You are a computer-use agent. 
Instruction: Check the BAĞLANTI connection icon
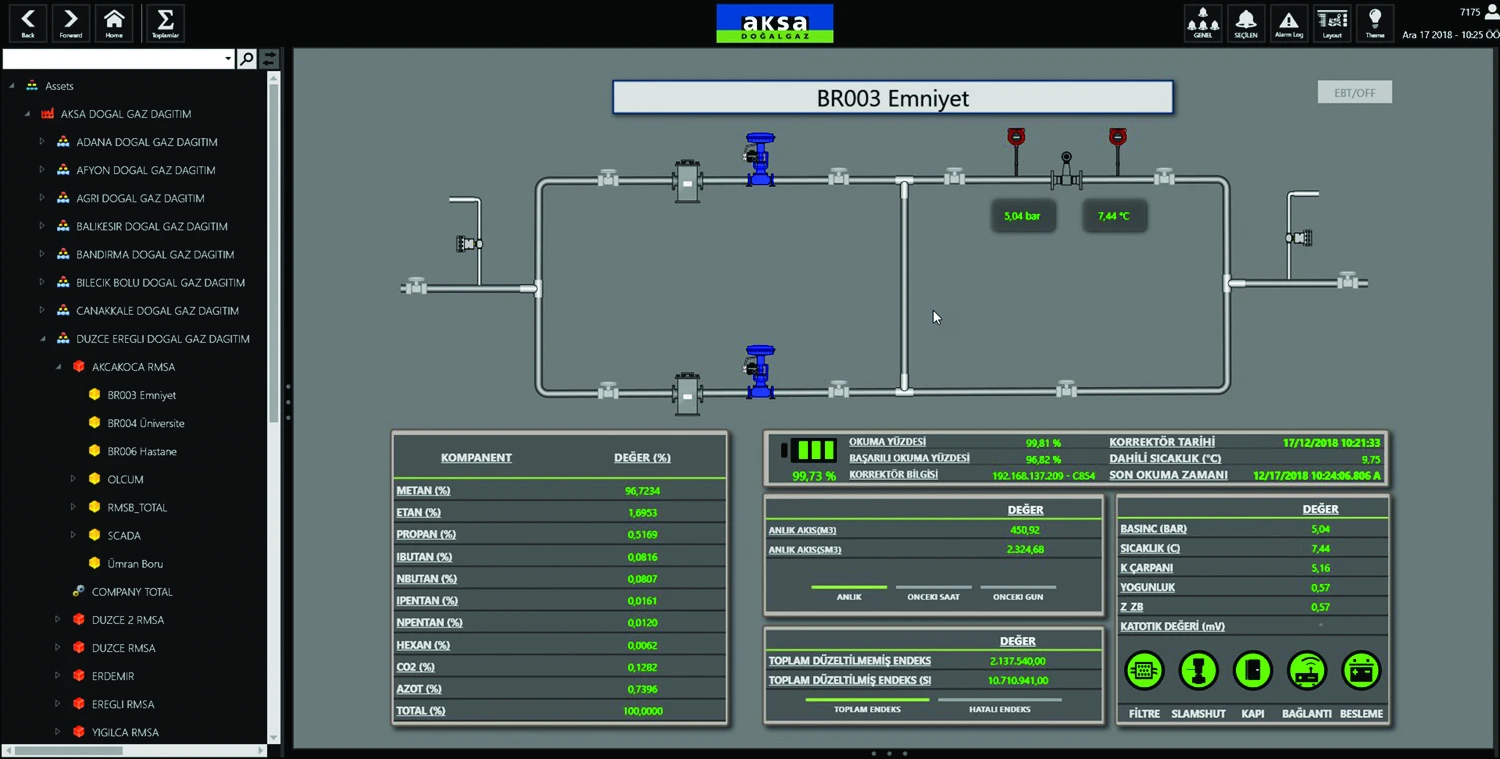coord(1307,671)
